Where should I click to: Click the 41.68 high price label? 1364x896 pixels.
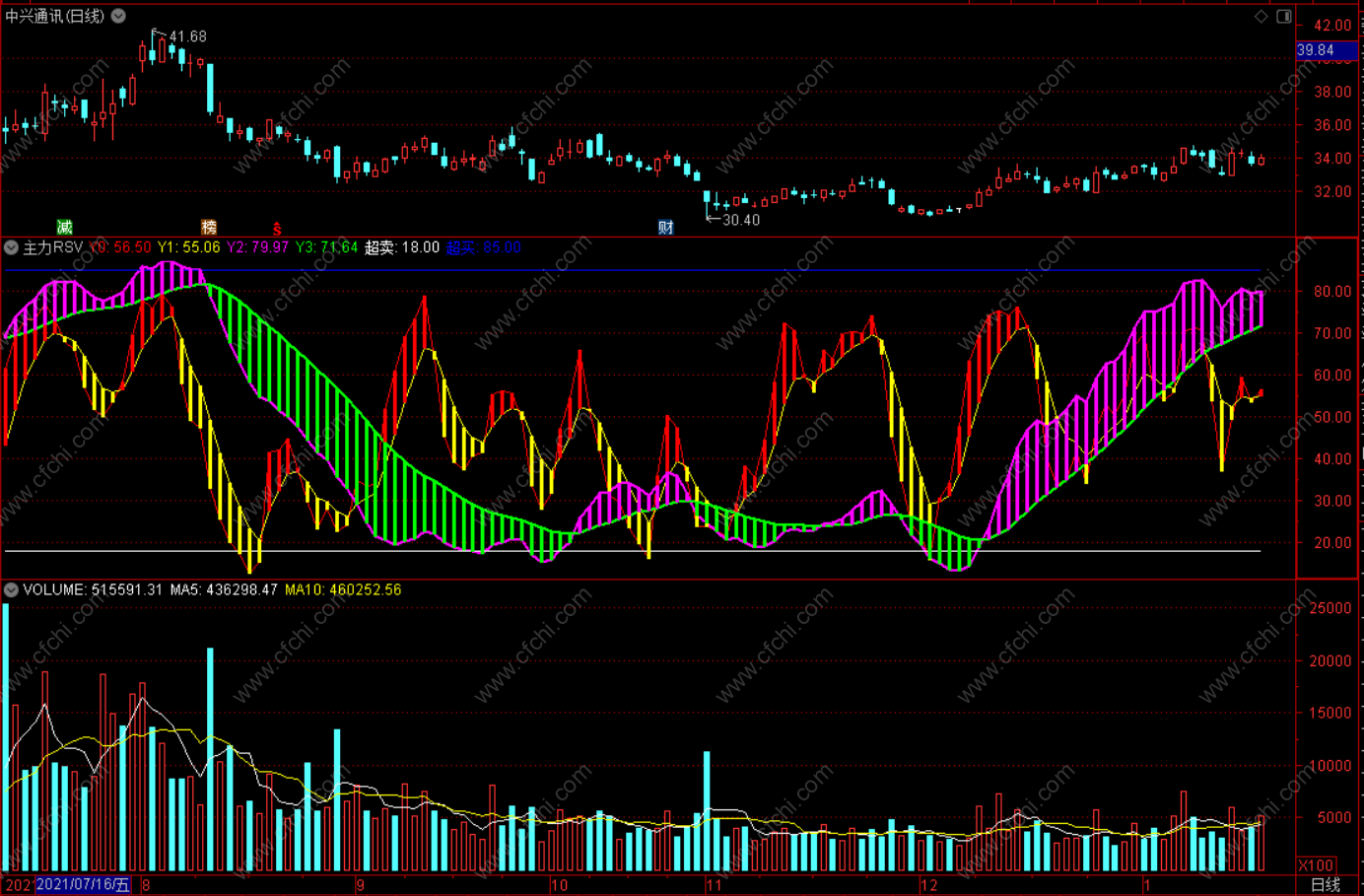click(x=187, y=36)
